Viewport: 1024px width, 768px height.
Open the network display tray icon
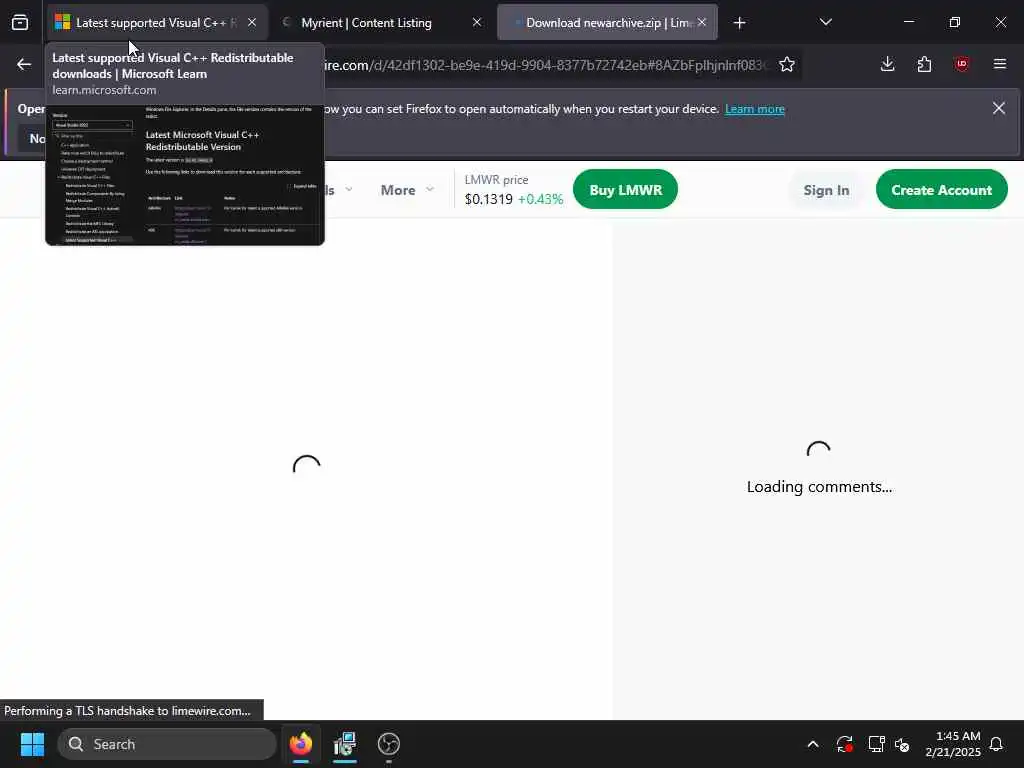pos(876,744)
